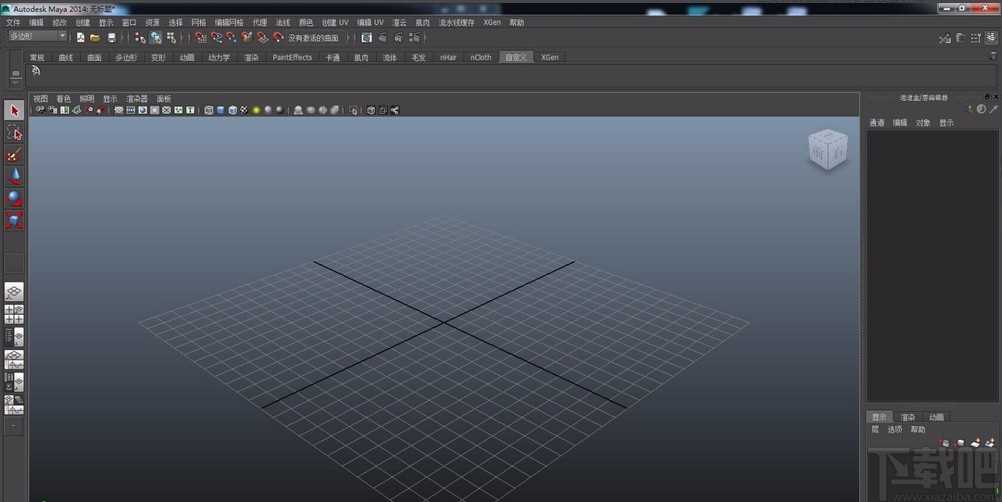Image resolution: width=1002 pixels, height=502 pixels.
Task: Open the 文件 menu
Action: click(x=13, y=22)
